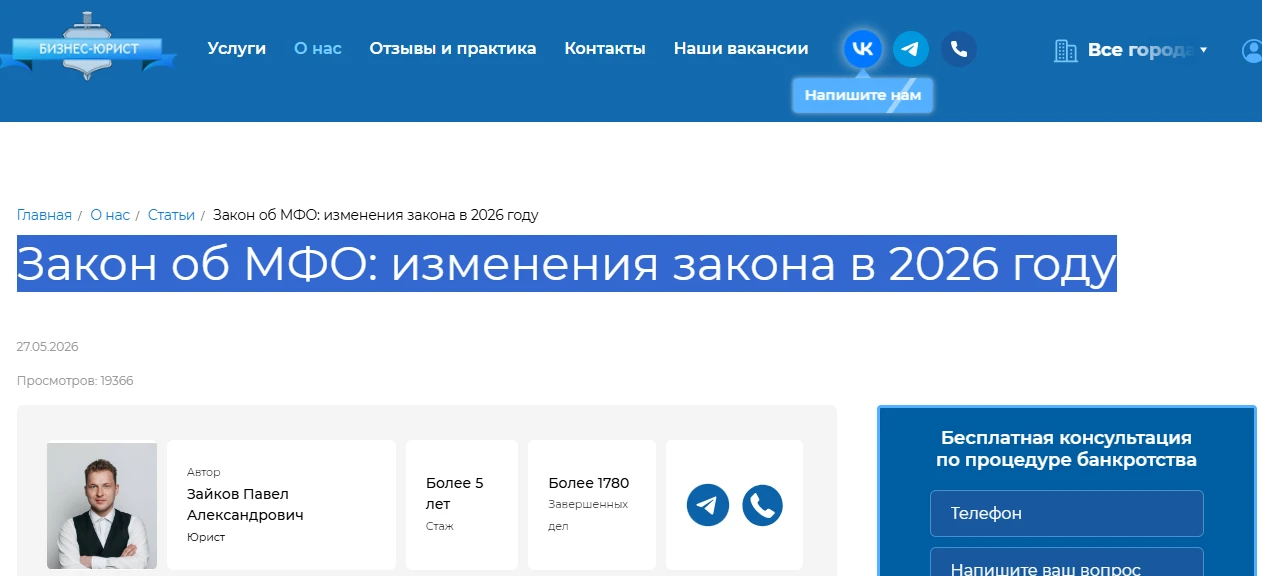Click the author photo thumbnail
1262x576 pixels.
tap(102, 505)
